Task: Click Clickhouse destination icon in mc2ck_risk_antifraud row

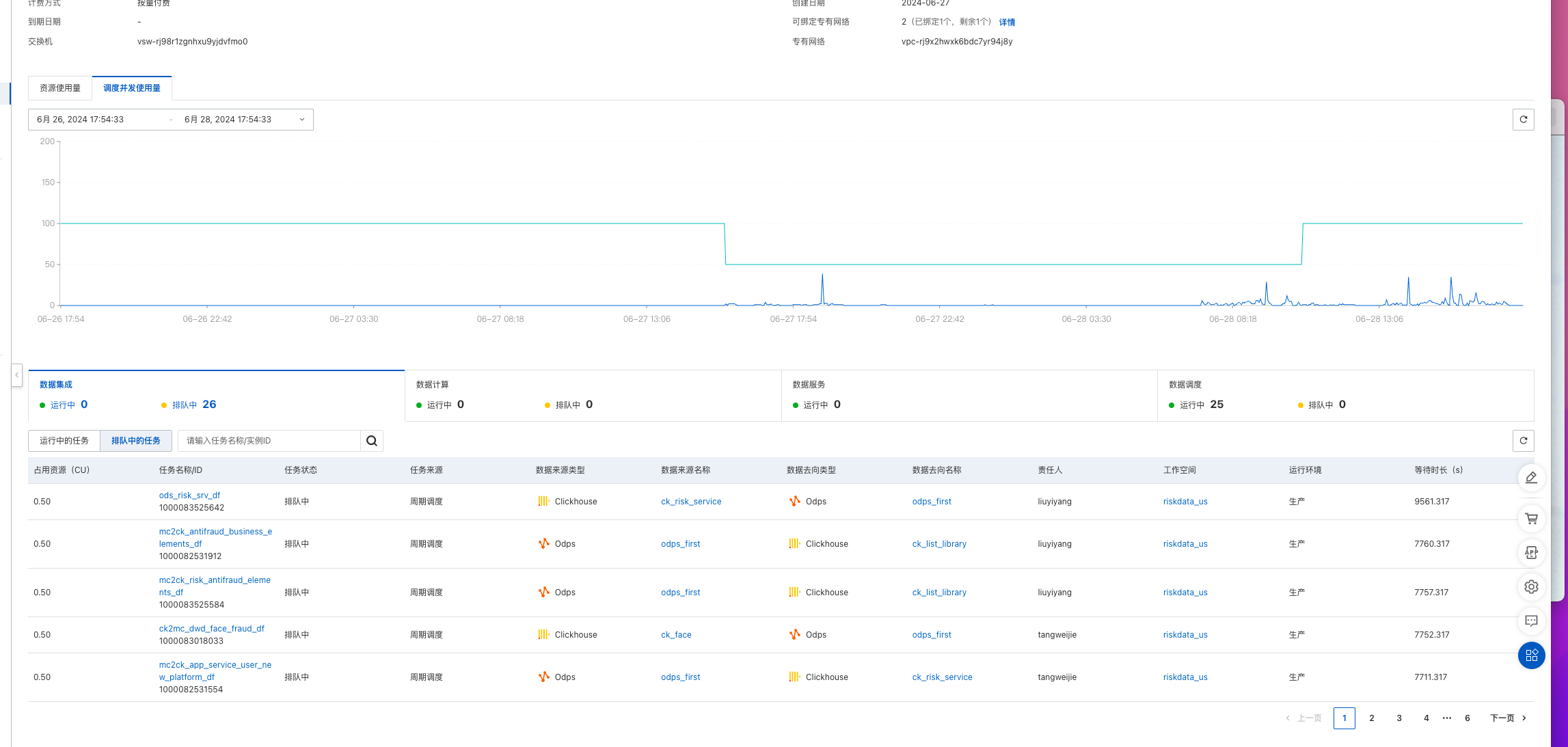Action: point(794,593)
